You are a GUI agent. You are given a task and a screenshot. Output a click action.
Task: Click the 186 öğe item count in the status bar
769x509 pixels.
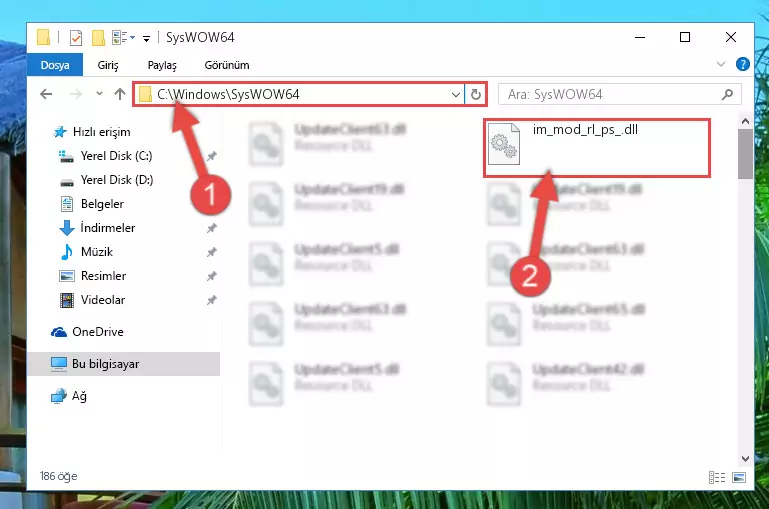point(58,476)
